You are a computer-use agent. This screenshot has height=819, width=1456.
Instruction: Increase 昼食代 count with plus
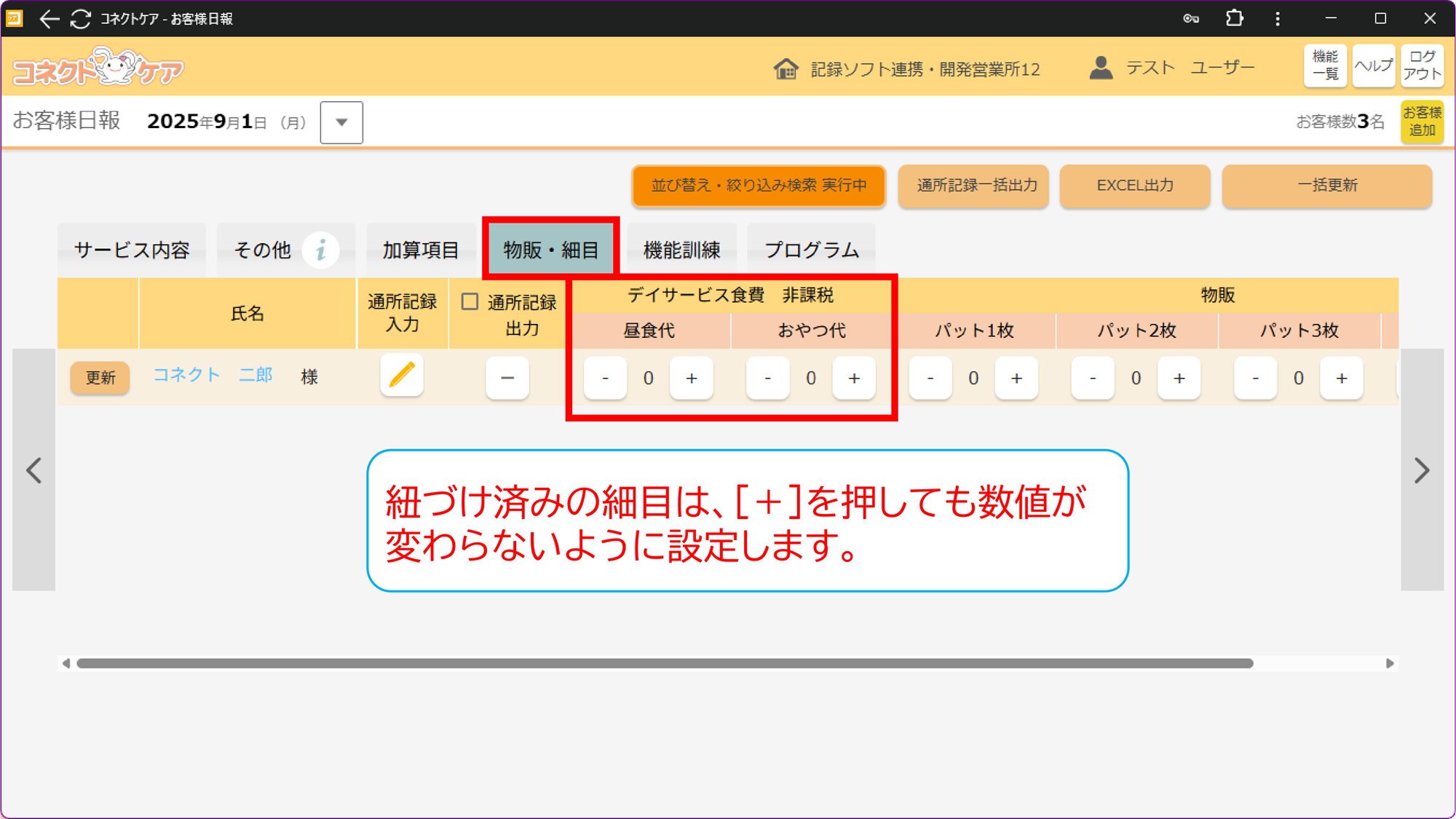[x=691, y=378]
